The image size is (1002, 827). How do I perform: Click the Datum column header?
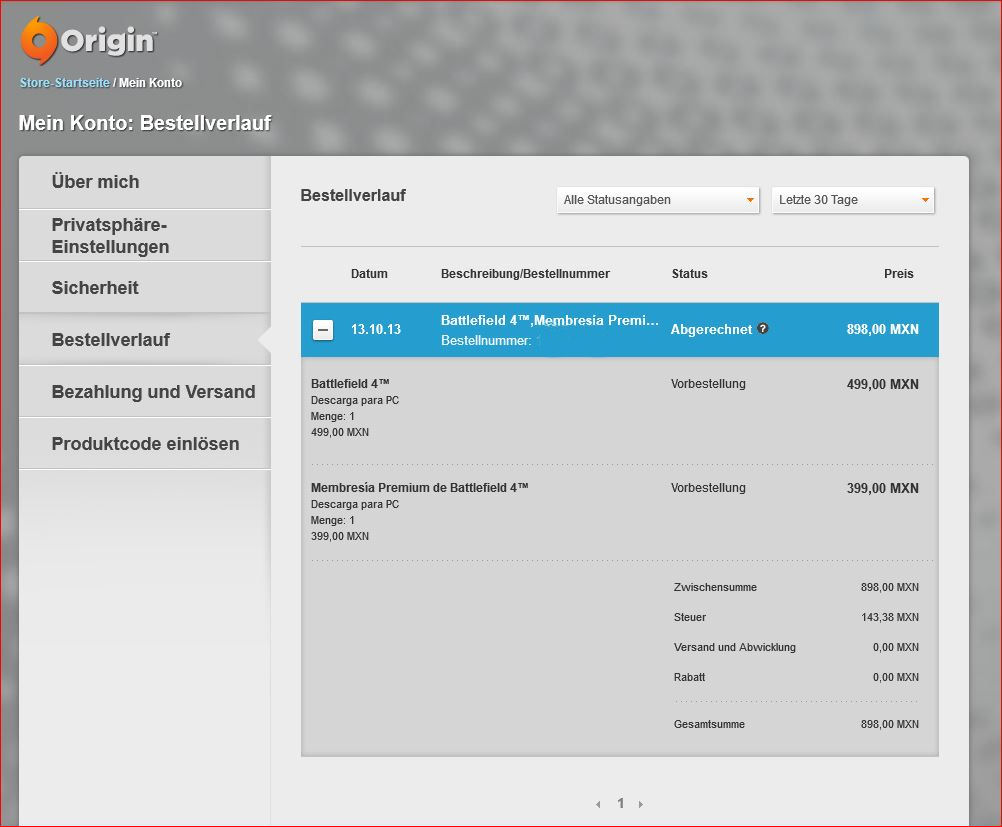(369, 274)
